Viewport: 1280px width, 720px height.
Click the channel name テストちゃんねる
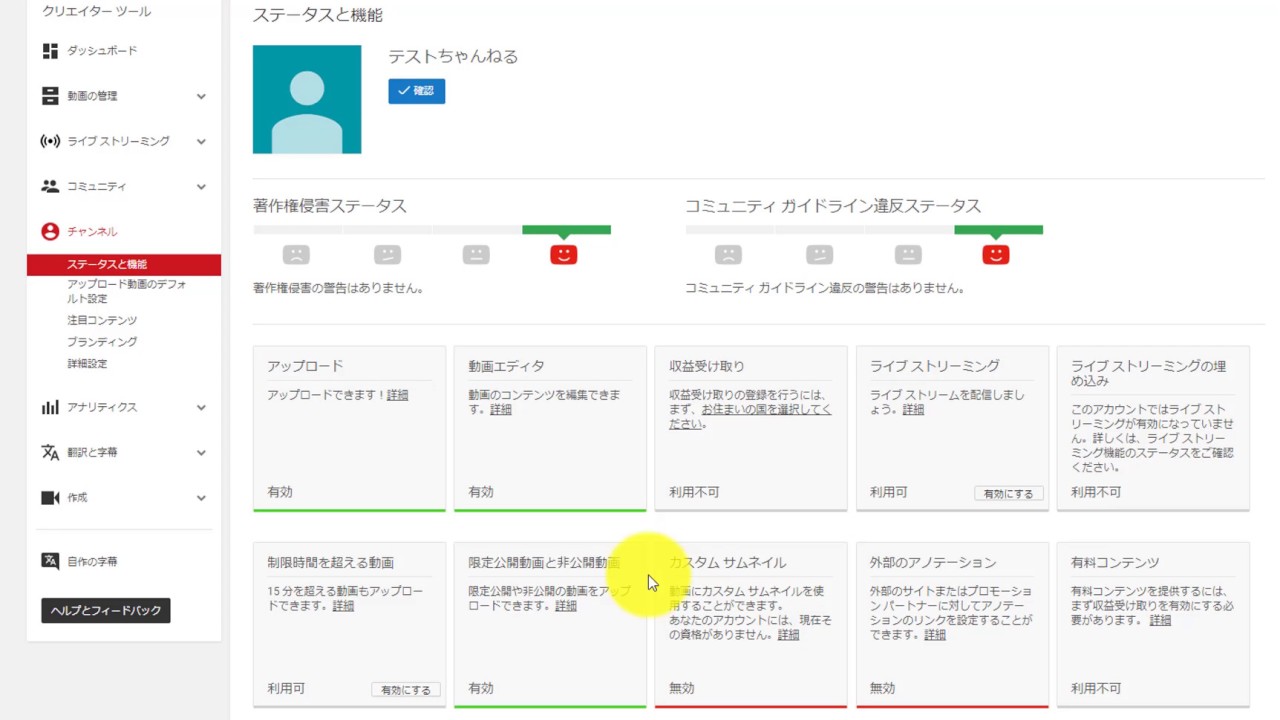tap(453, 57)
